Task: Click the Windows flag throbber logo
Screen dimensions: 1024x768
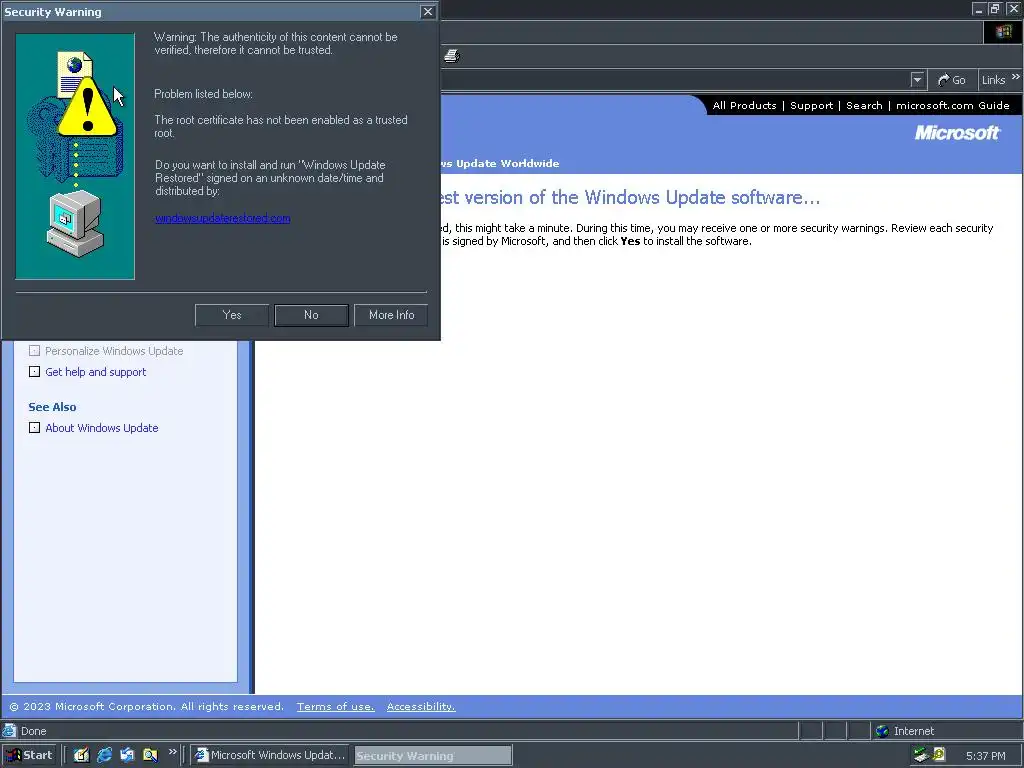Action: pos(1003,31)
